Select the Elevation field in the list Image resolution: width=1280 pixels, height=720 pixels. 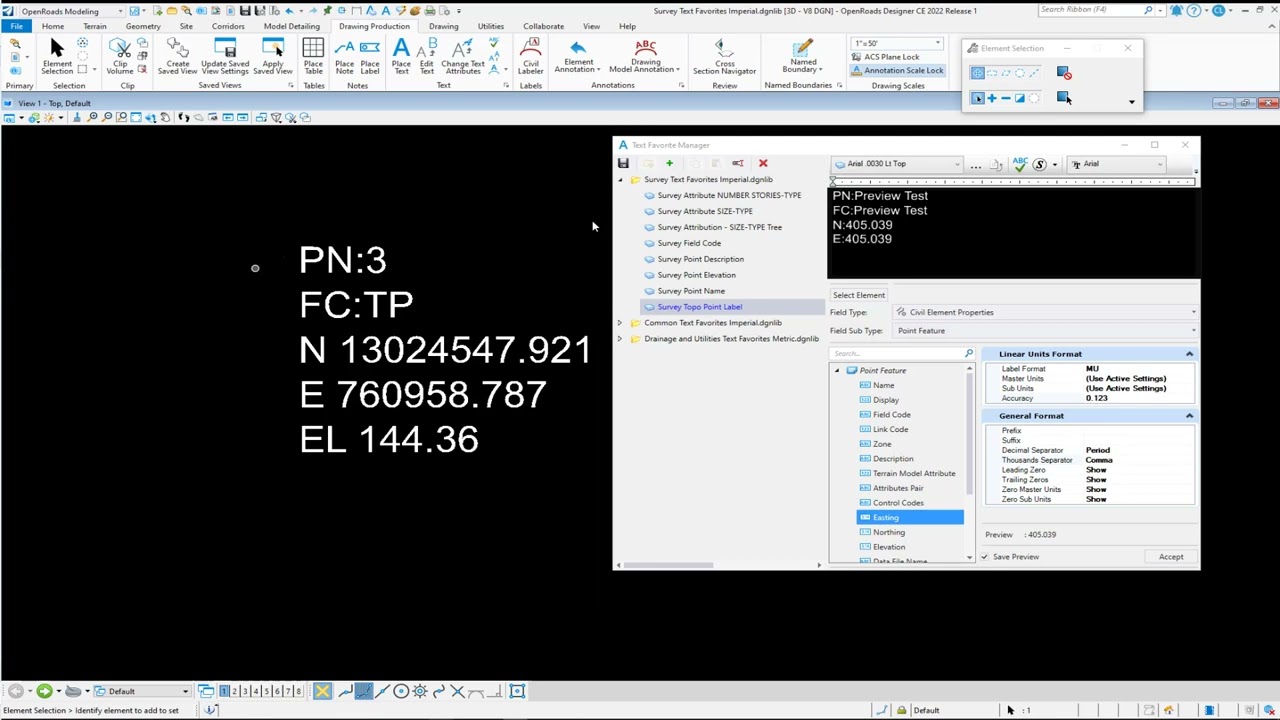[x=889, y=547]
